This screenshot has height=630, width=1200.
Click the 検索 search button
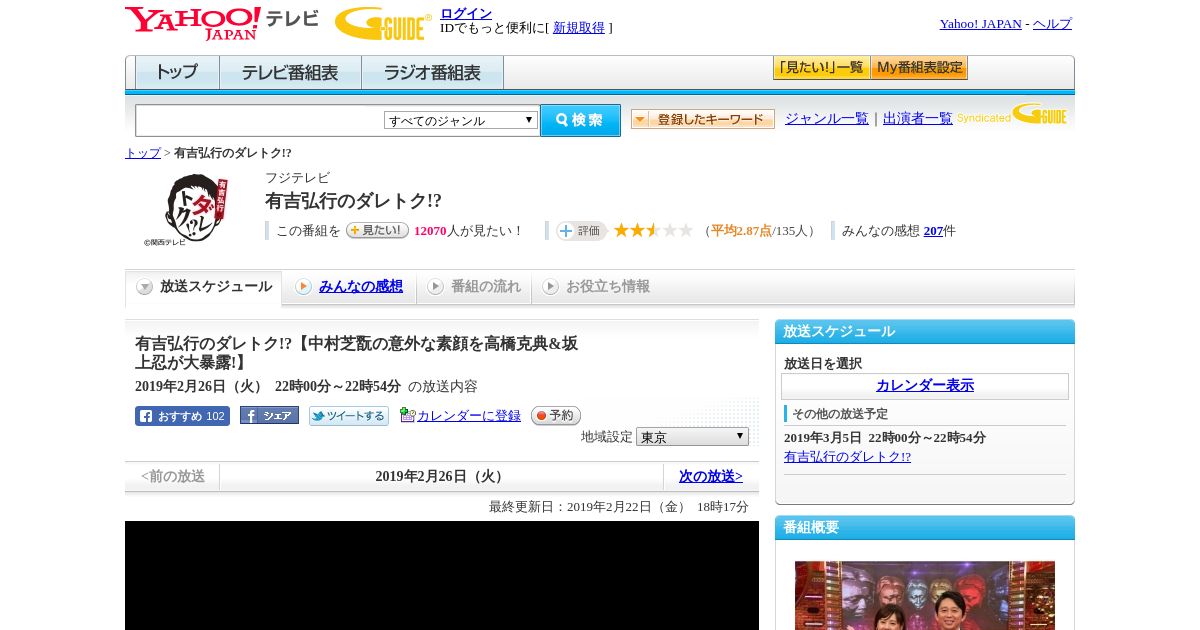pos(580,120)
